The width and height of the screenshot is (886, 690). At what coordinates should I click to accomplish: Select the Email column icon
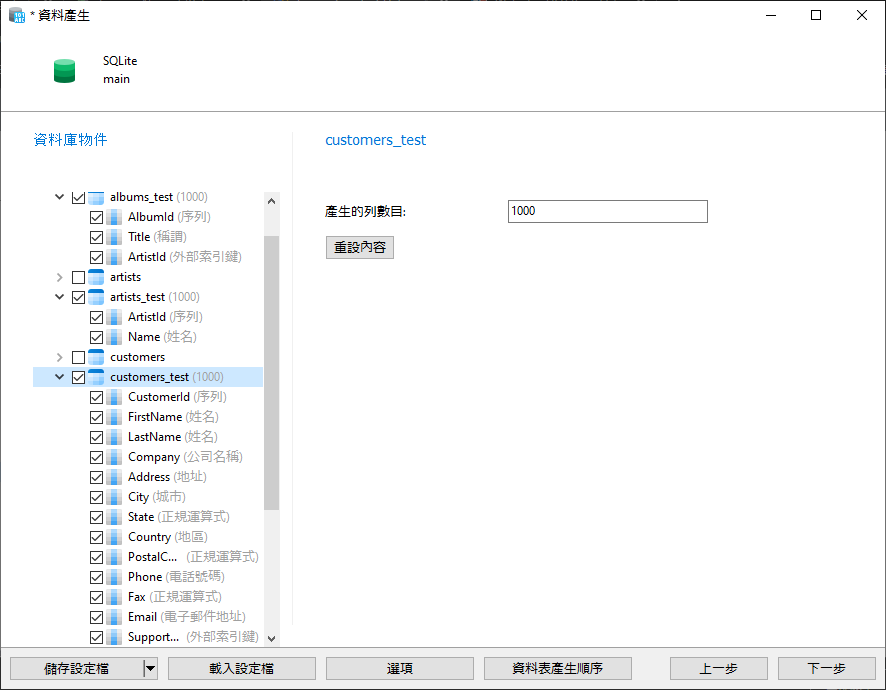pos(115,617)
